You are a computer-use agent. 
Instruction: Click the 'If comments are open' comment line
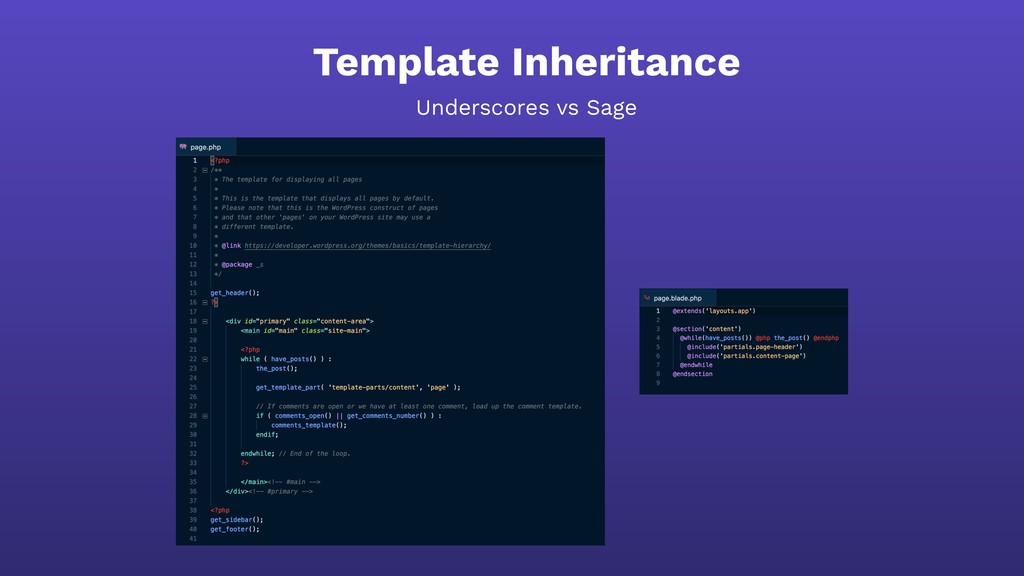(x=419, y=406)
